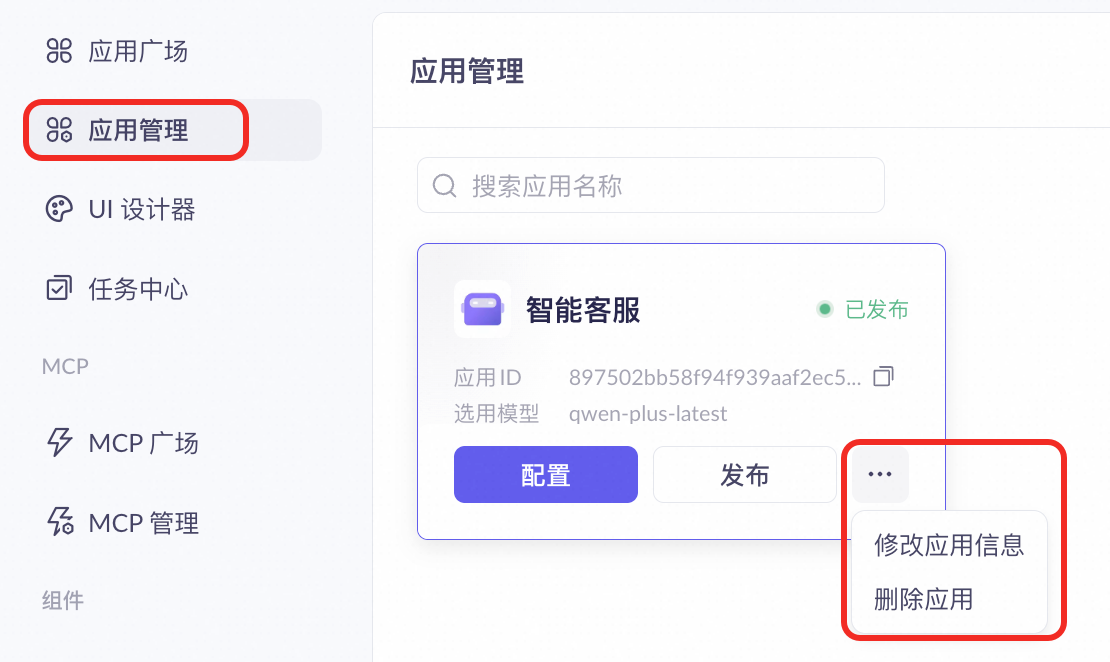Click the 应用广场 grid icon
The width and height of the screenshot is (1110, 662).
60,51
